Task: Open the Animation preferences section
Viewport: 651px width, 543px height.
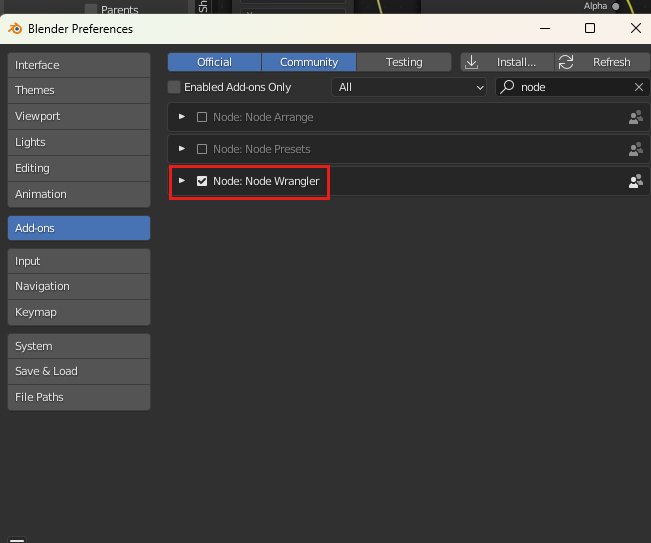Action: 79,194
